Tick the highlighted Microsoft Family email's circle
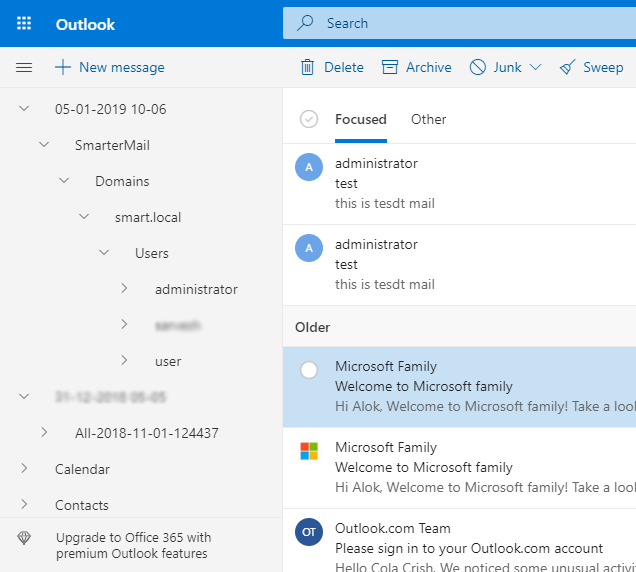The height and width of the screenshot is (572, 636). [309, 370]
